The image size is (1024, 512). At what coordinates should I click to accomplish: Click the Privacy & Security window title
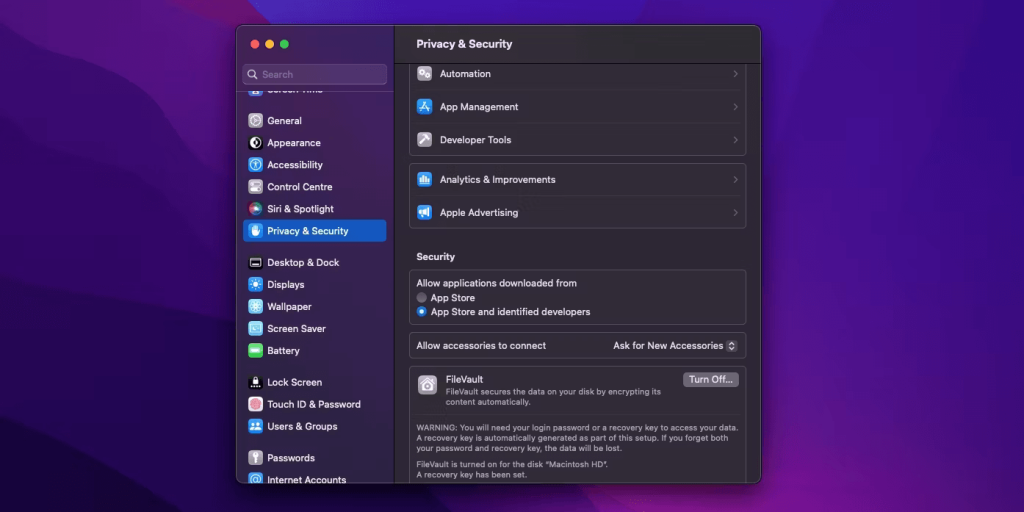point(464,44)
